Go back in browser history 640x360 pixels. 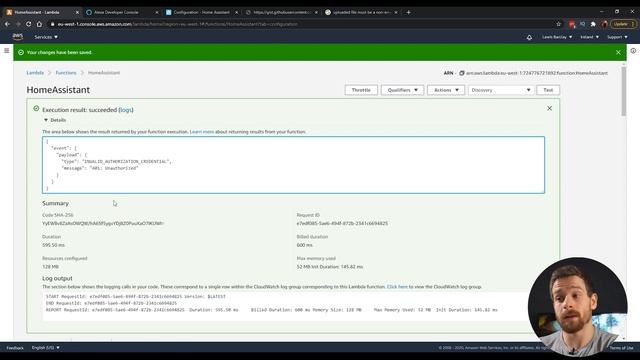pos(7,24)
